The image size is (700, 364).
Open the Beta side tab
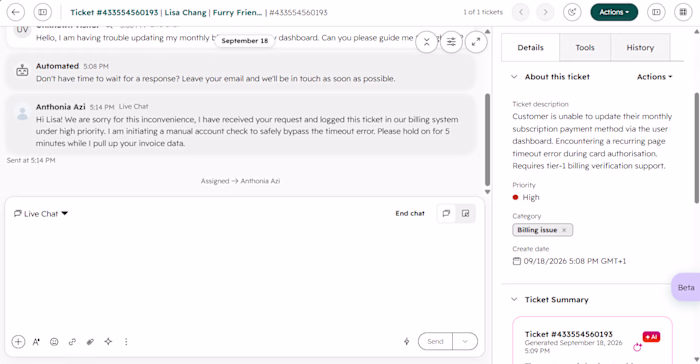tap(686, 287)
